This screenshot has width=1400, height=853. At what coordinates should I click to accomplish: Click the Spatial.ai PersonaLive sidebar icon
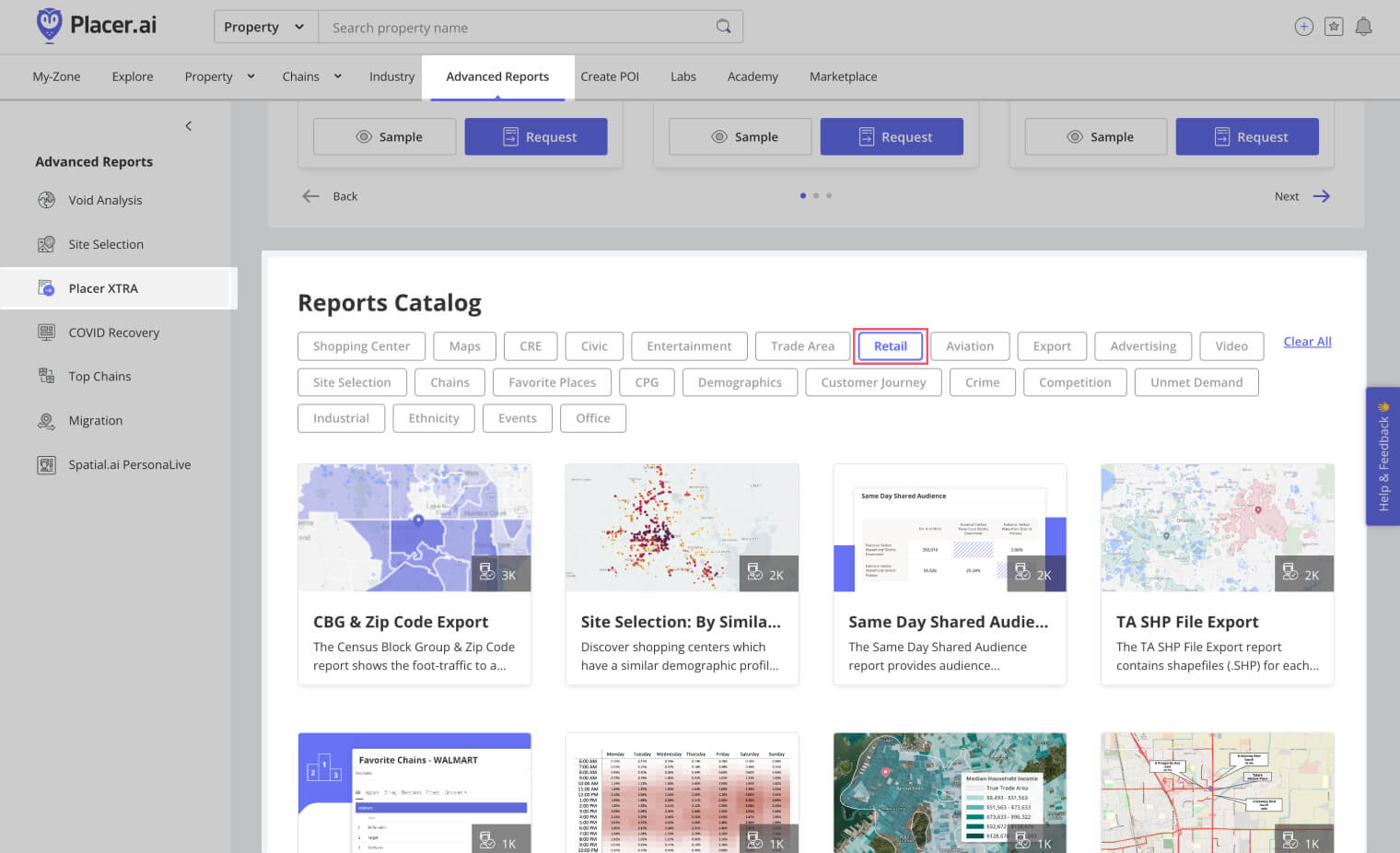(x=46, y=464)
